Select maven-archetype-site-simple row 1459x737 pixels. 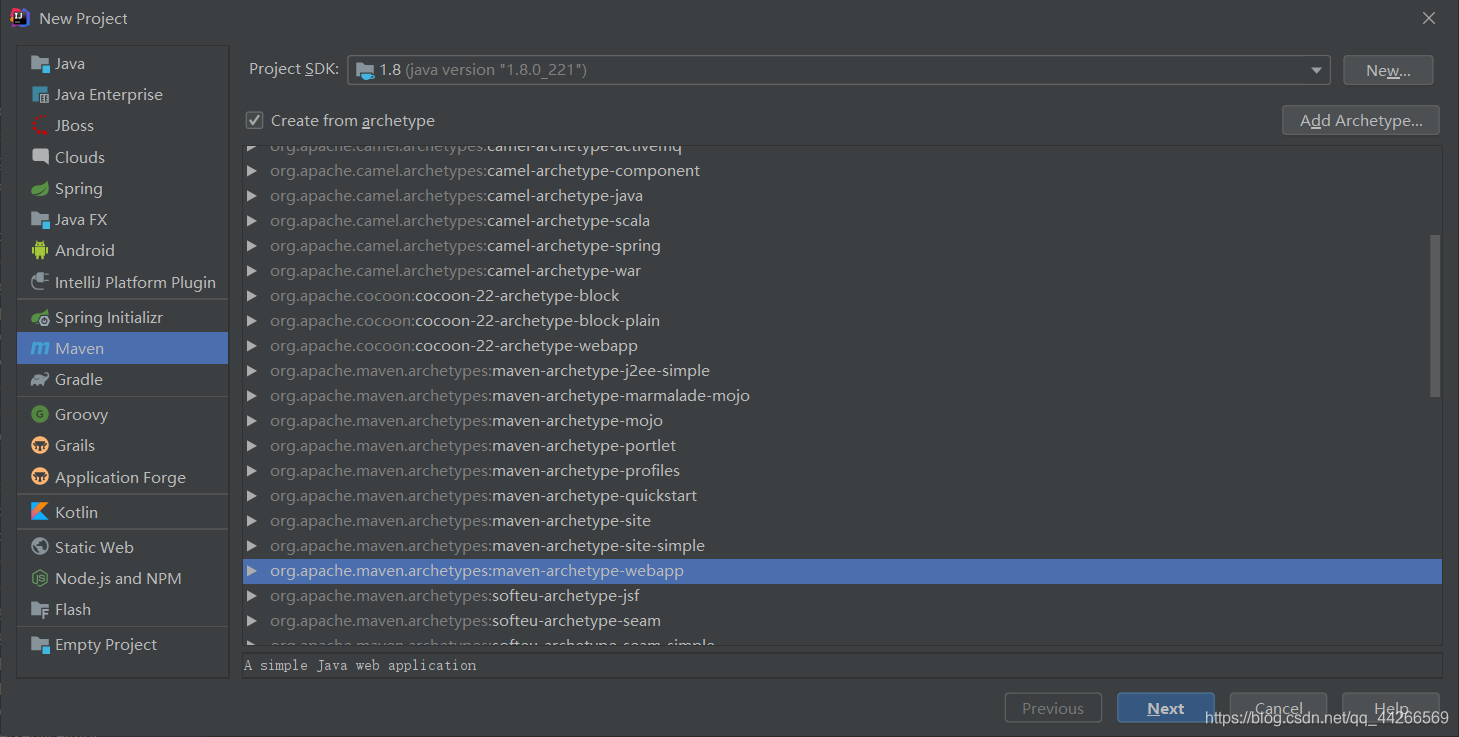tap(842, 546)
